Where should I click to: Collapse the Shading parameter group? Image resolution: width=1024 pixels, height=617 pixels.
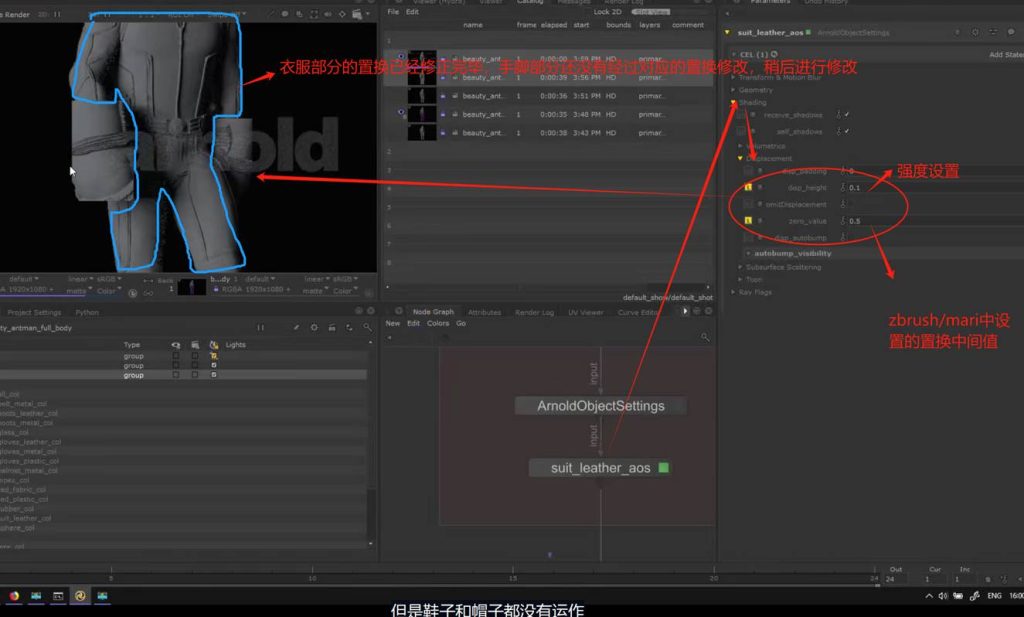(733, 102)
